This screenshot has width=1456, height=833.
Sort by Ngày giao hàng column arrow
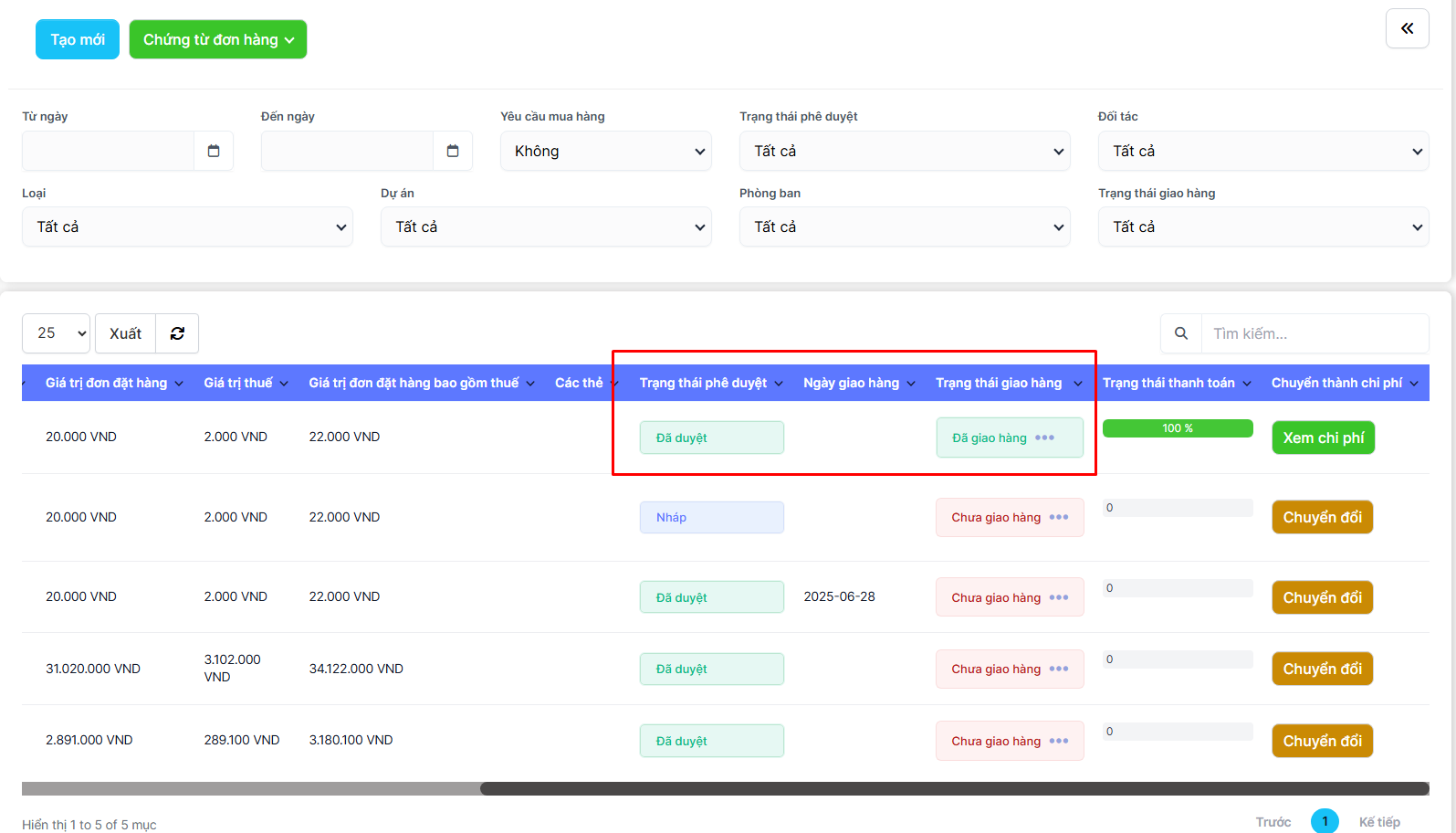click(x=911, y=384)
